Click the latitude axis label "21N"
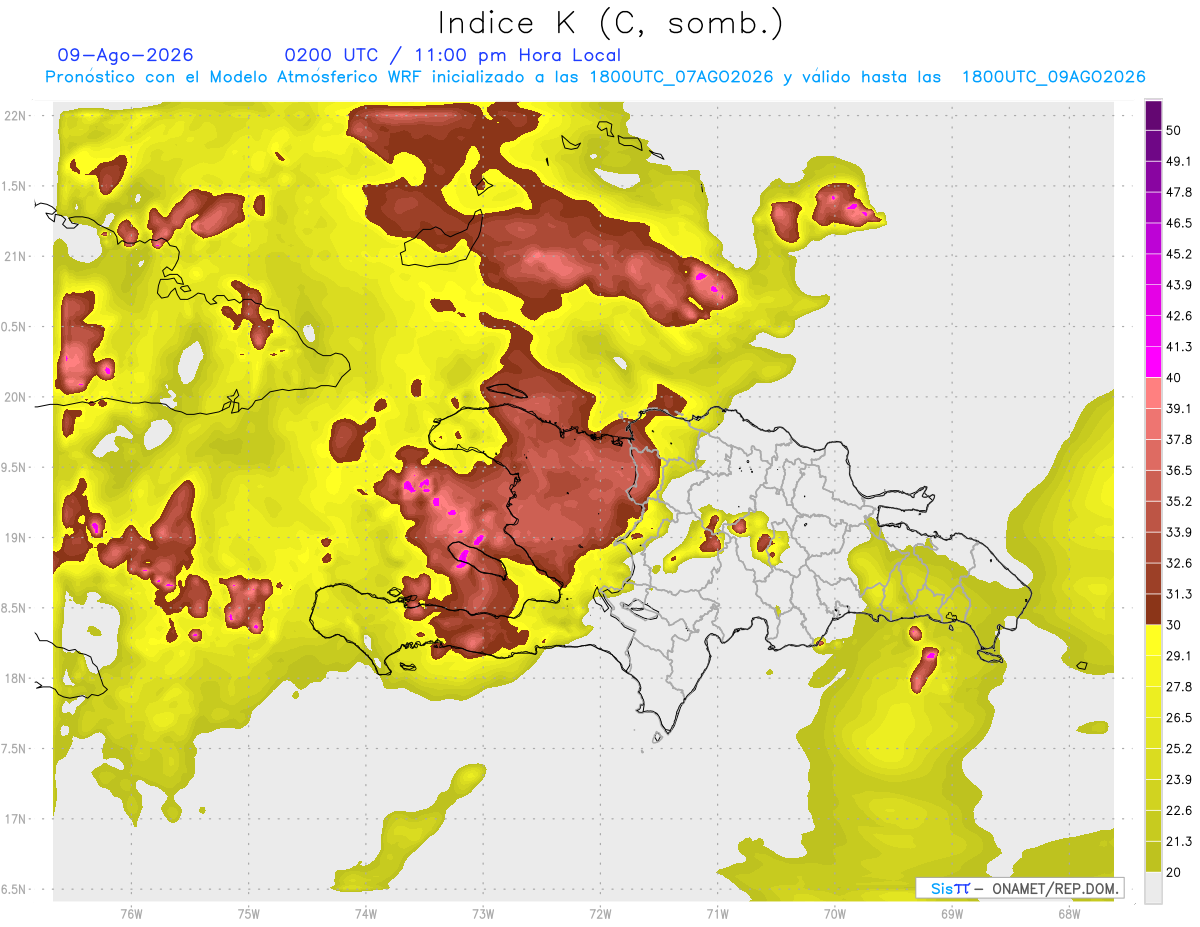 pyautogui.click(x=16, y=256)
